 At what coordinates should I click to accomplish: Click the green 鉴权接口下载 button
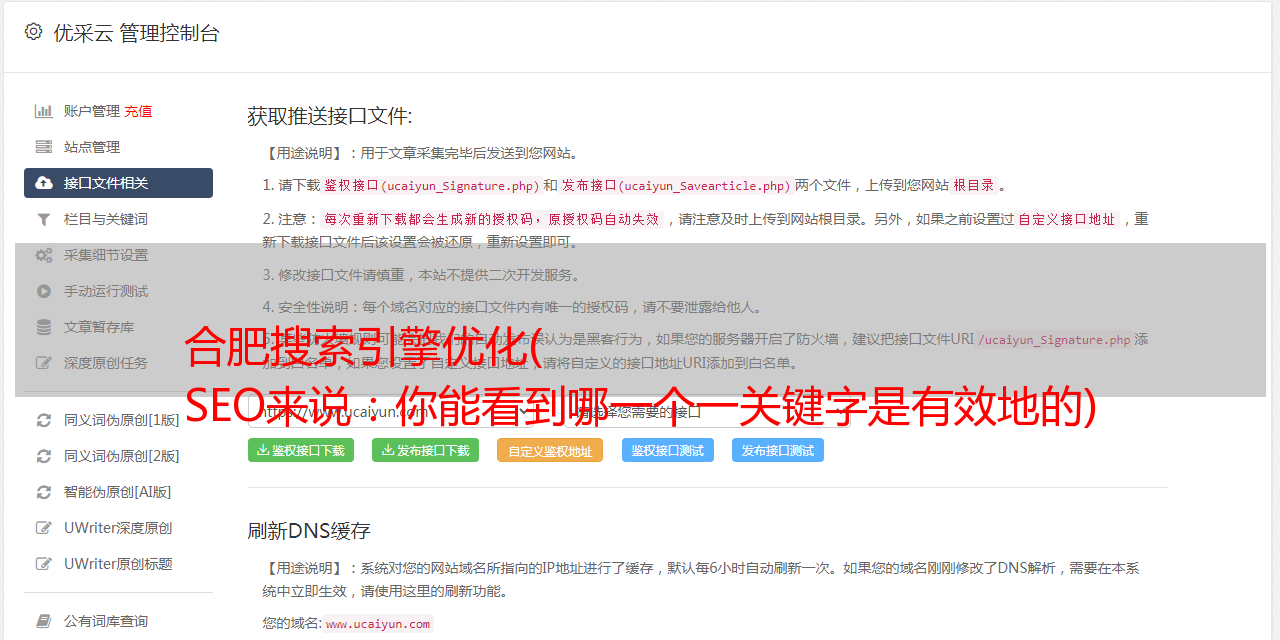(301, 450)
